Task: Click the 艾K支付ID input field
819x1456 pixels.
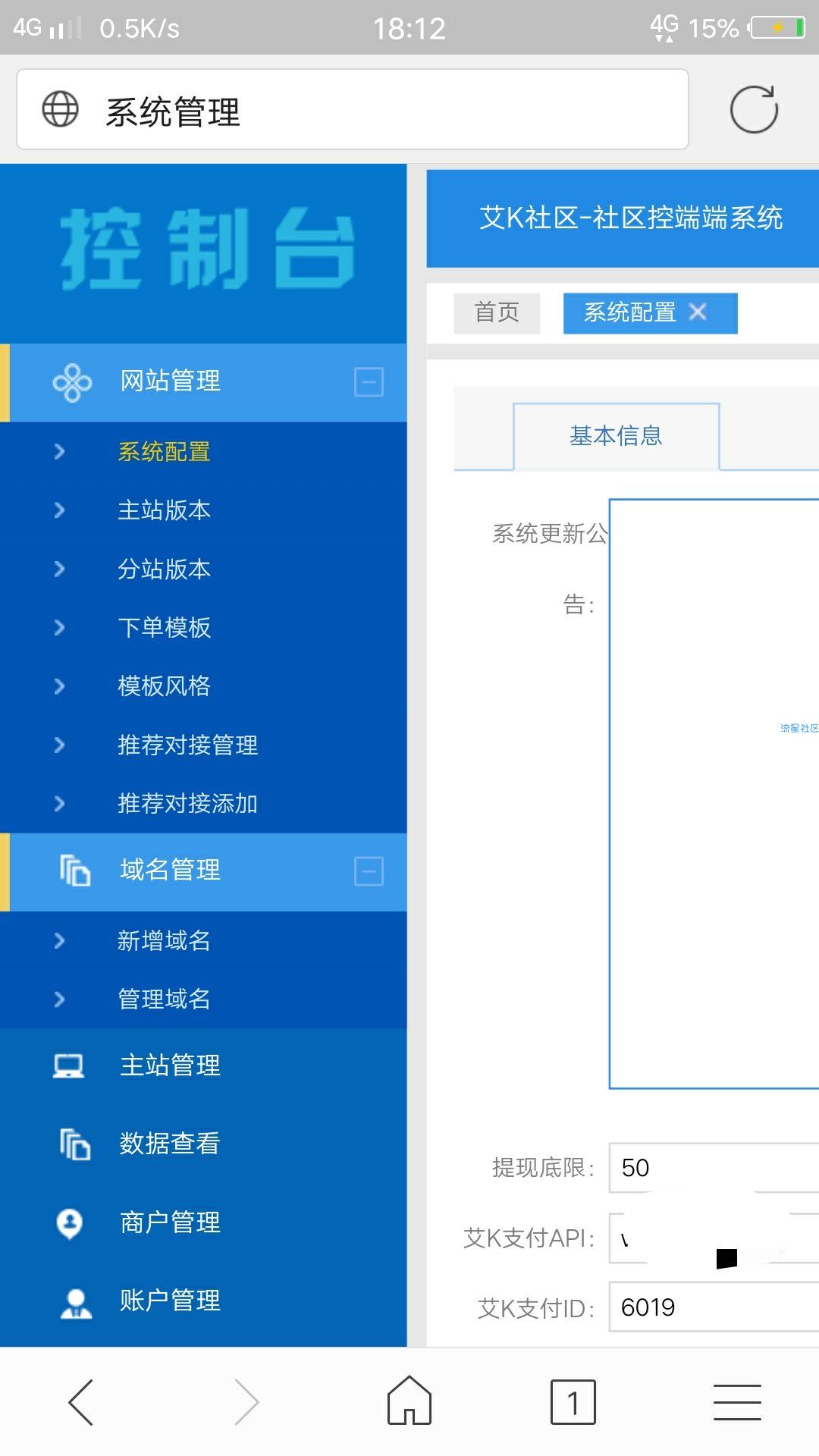Action: (x=714, y=1307)
